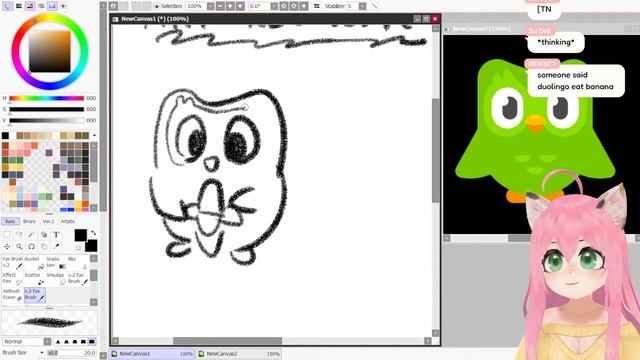Choose the Blur brush preset
The image size is (640, 360).
[x=78, y=262]
